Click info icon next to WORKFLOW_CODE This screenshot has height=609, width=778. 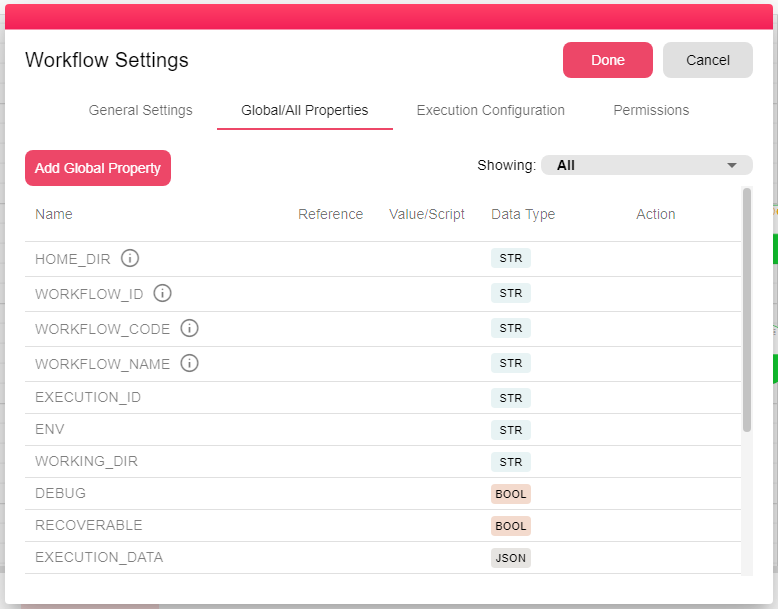(189, 328)
